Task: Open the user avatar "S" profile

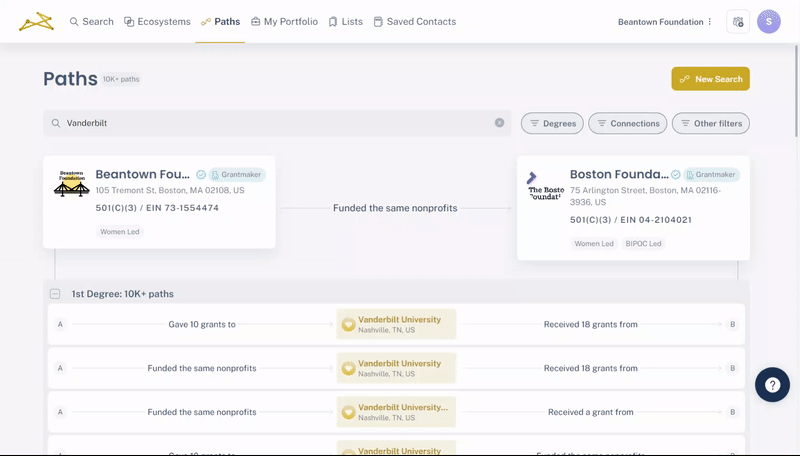Action: (x=768, y=21)
